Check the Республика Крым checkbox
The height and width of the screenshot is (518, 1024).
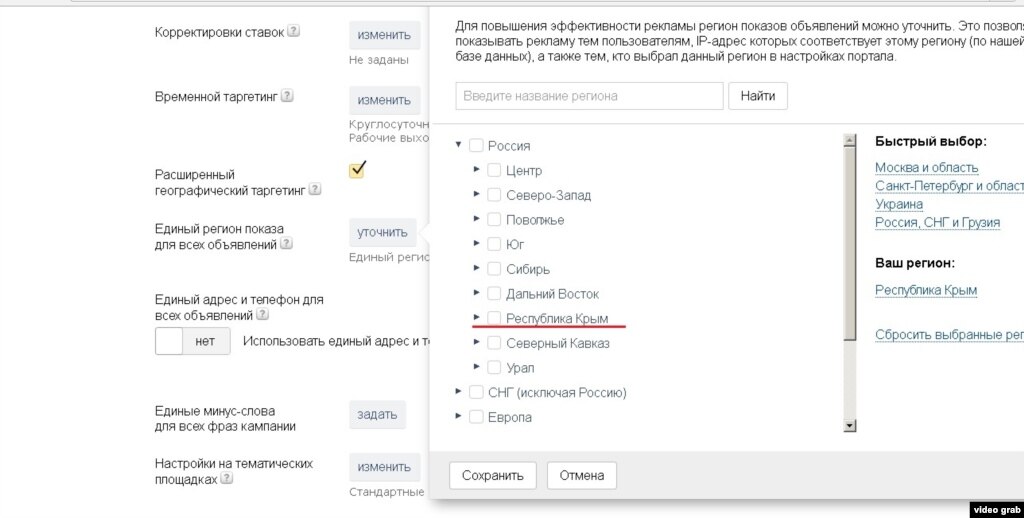click(x=494, y=318)
